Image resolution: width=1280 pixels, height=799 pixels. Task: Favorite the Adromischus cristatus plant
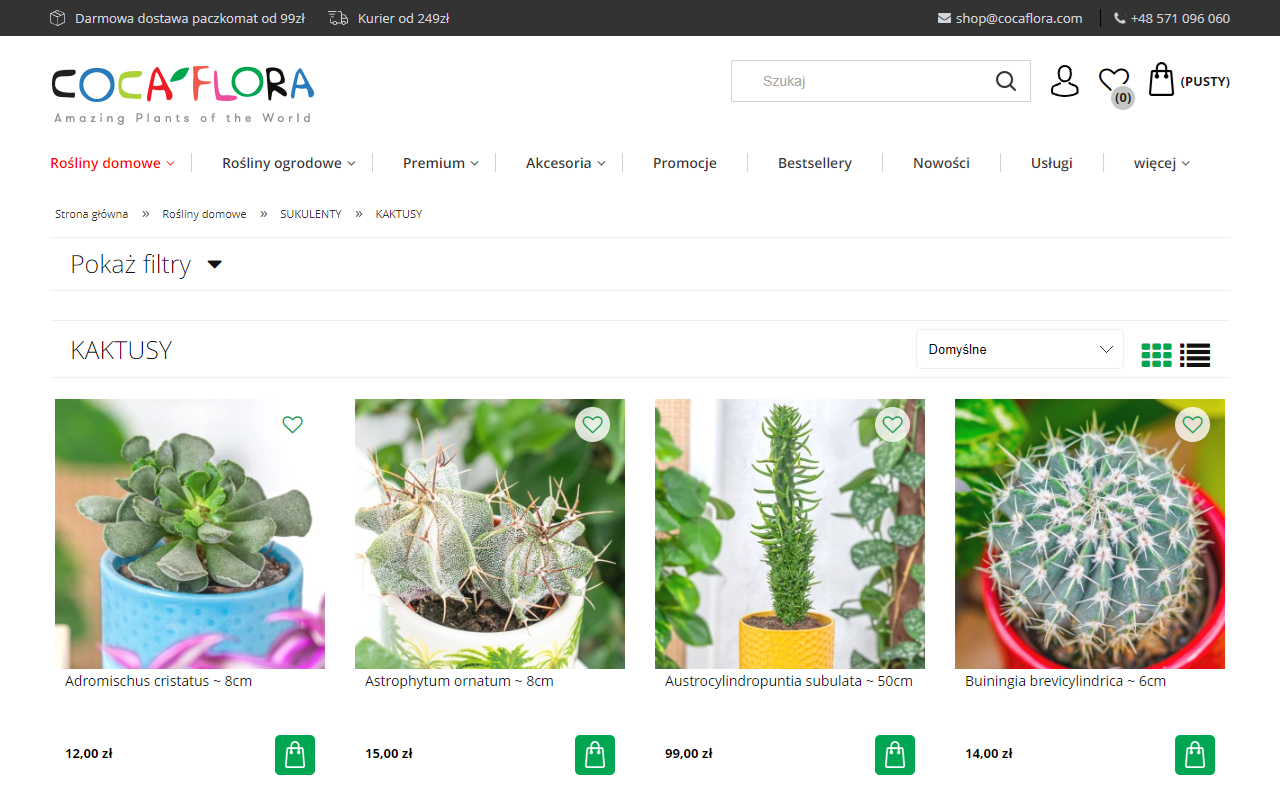click(292, 425)
